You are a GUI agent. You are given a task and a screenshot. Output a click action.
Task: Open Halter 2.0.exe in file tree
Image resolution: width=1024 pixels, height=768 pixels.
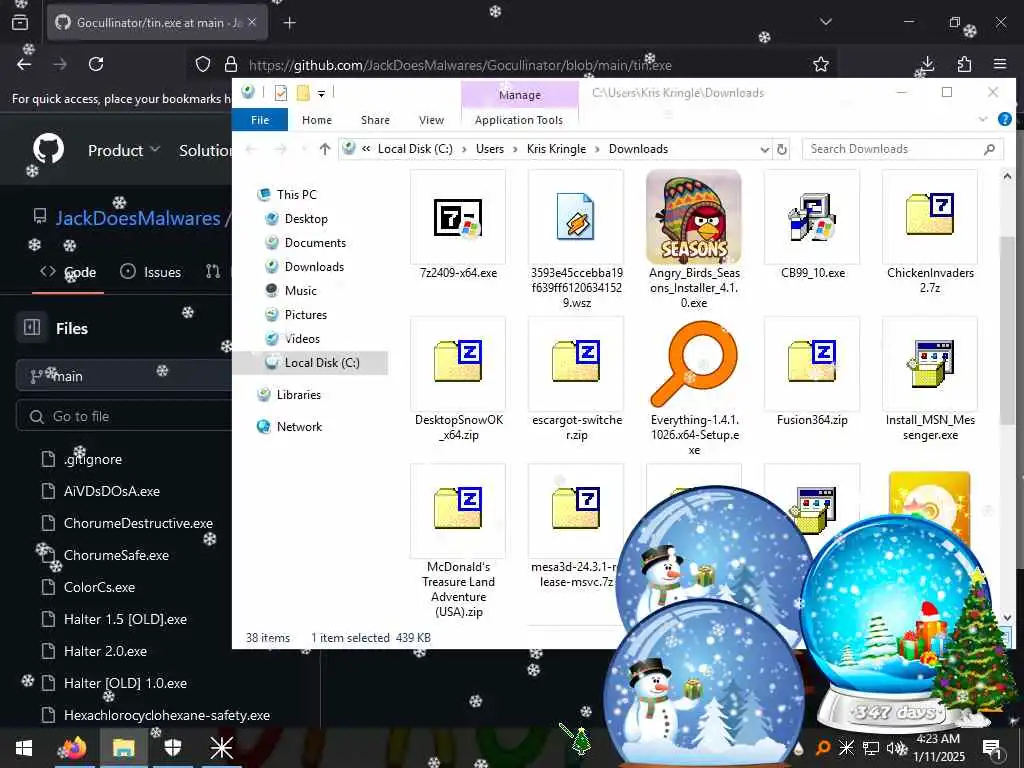click(105, 651)
